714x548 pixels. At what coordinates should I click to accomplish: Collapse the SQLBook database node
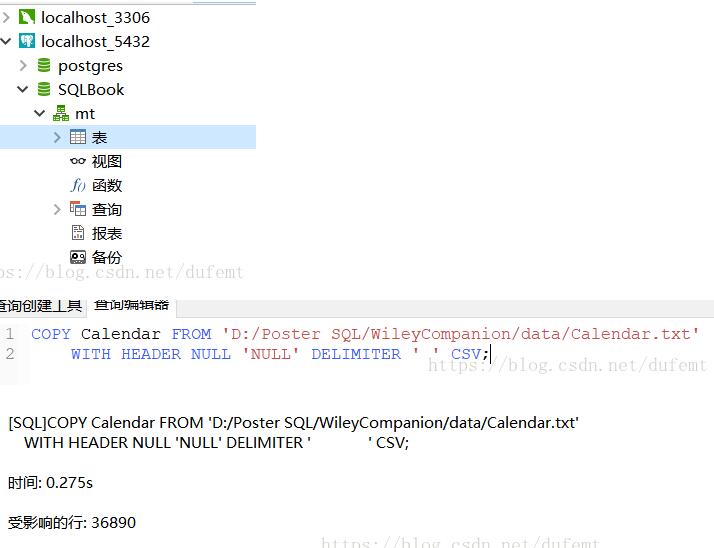(x=23, y=89)
